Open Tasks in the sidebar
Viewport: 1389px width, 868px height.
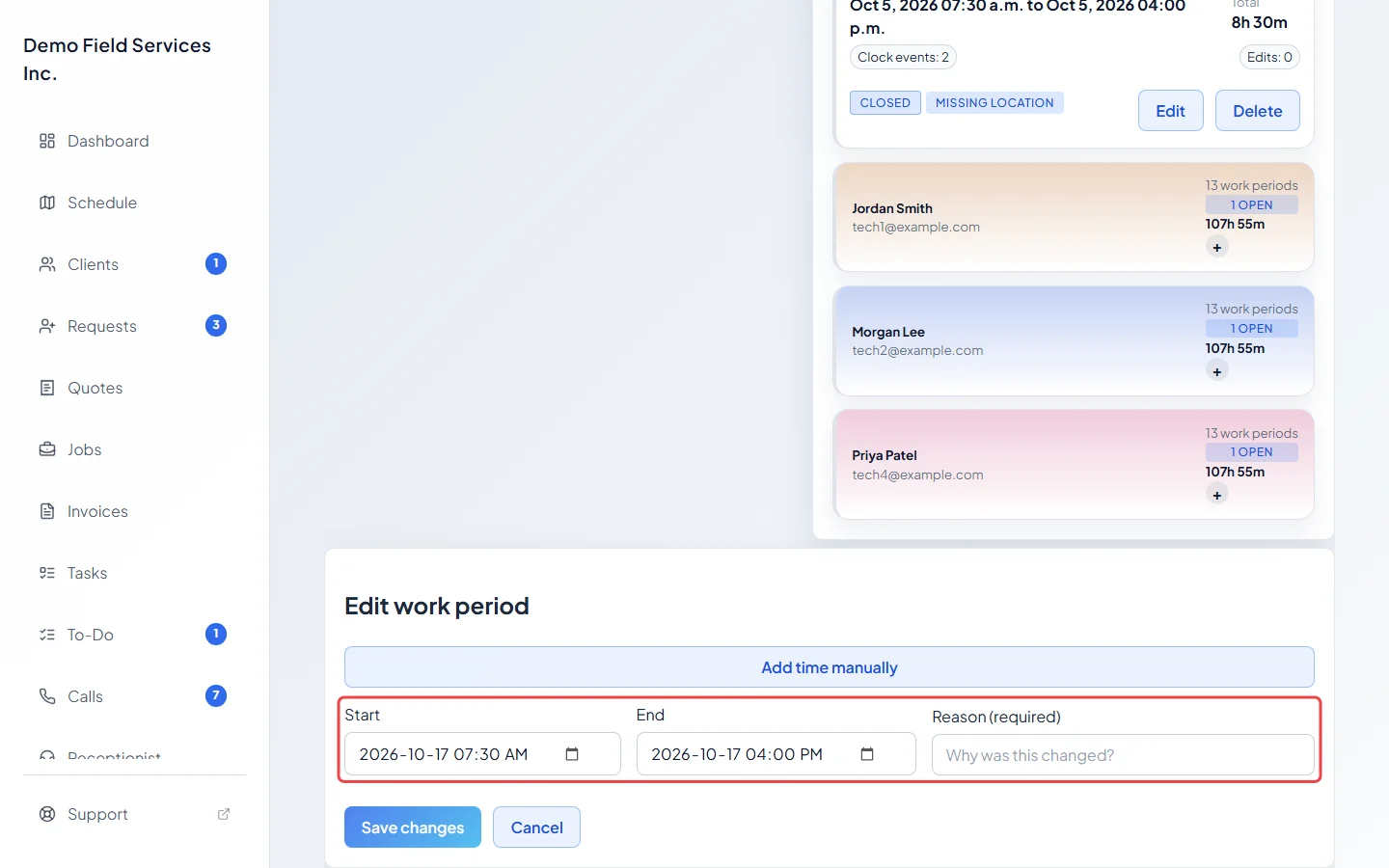134,573
